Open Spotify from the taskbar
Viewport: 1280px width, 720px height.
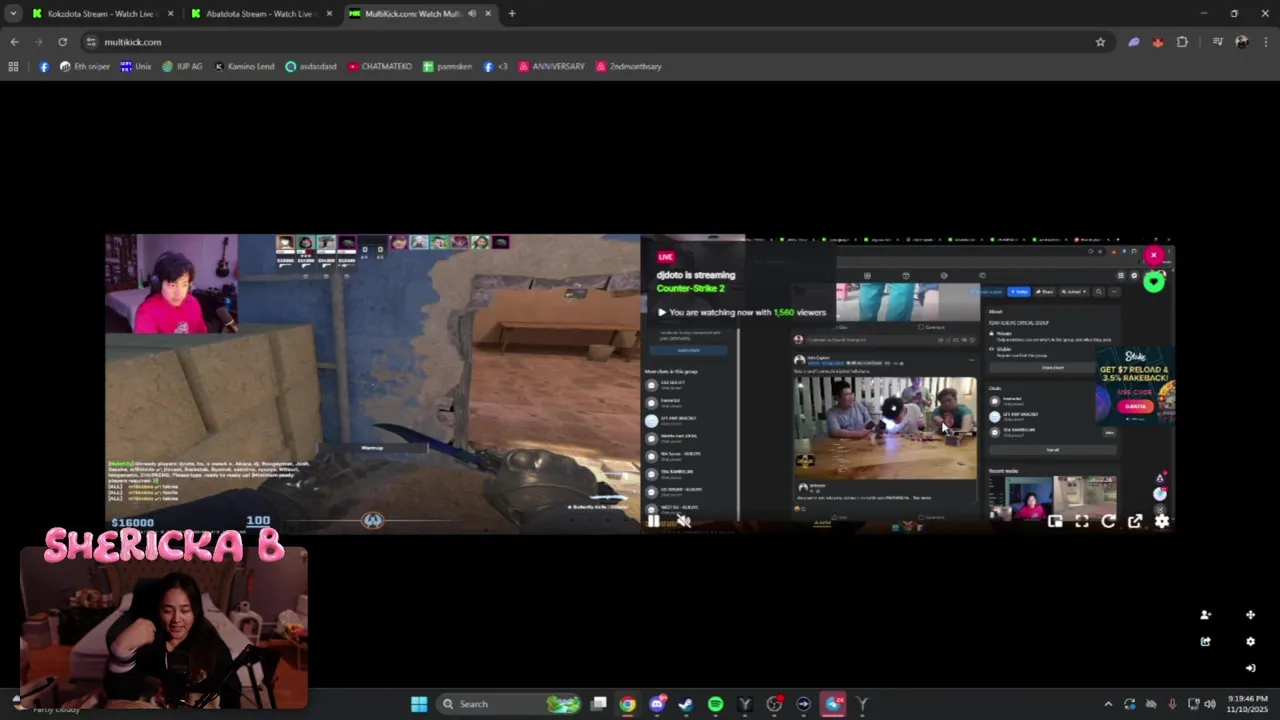coord(715,704)
